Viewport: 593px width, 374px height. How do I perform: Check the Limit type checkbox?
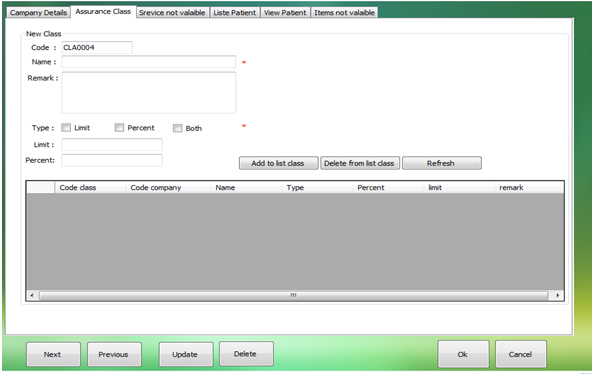pyautogui.click(x=66, y=128)
